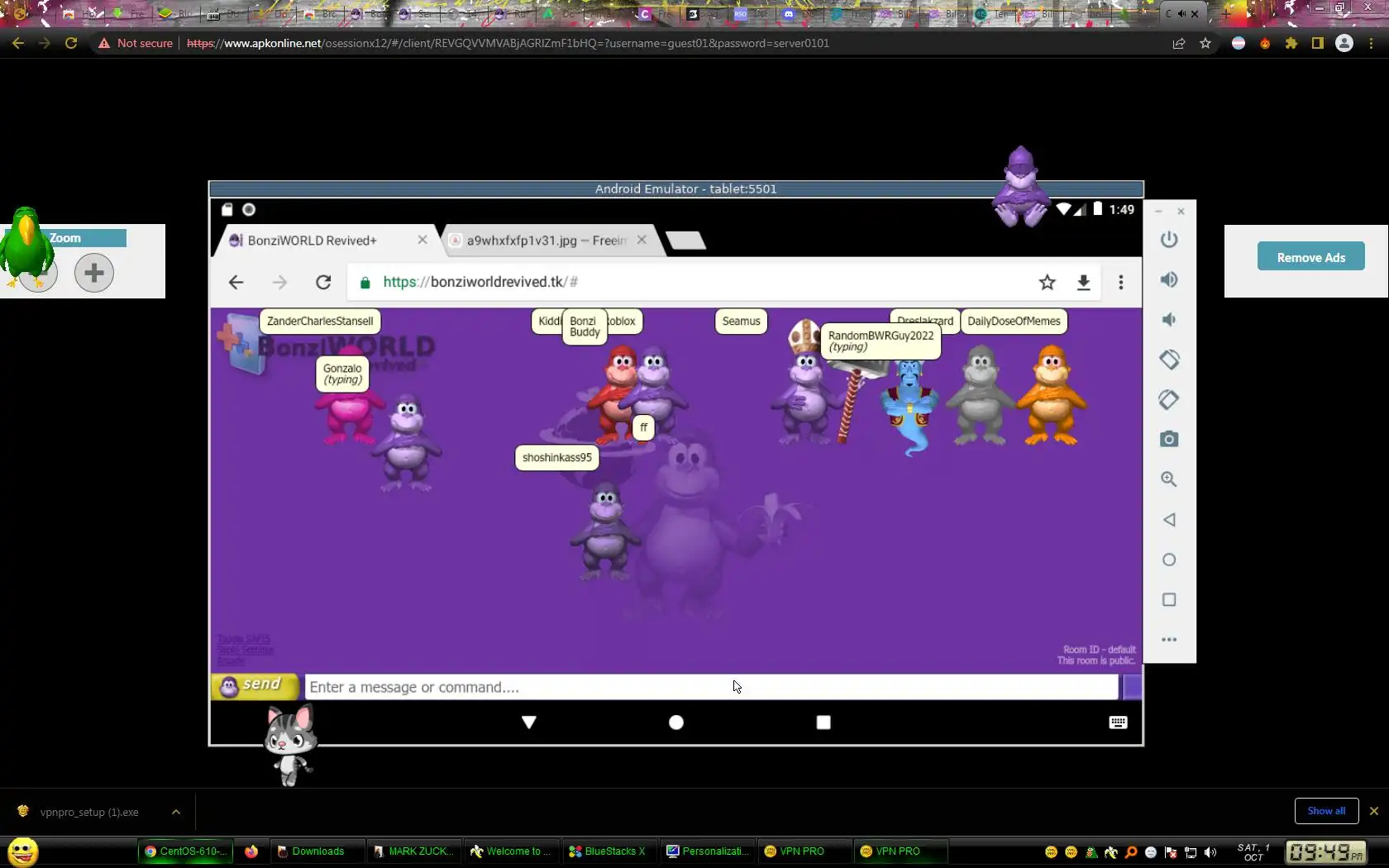Click the emulator zoom magnifier icon
Image resolution: width=1389 pixels, height=868 pixels.
coord(1168,479)
